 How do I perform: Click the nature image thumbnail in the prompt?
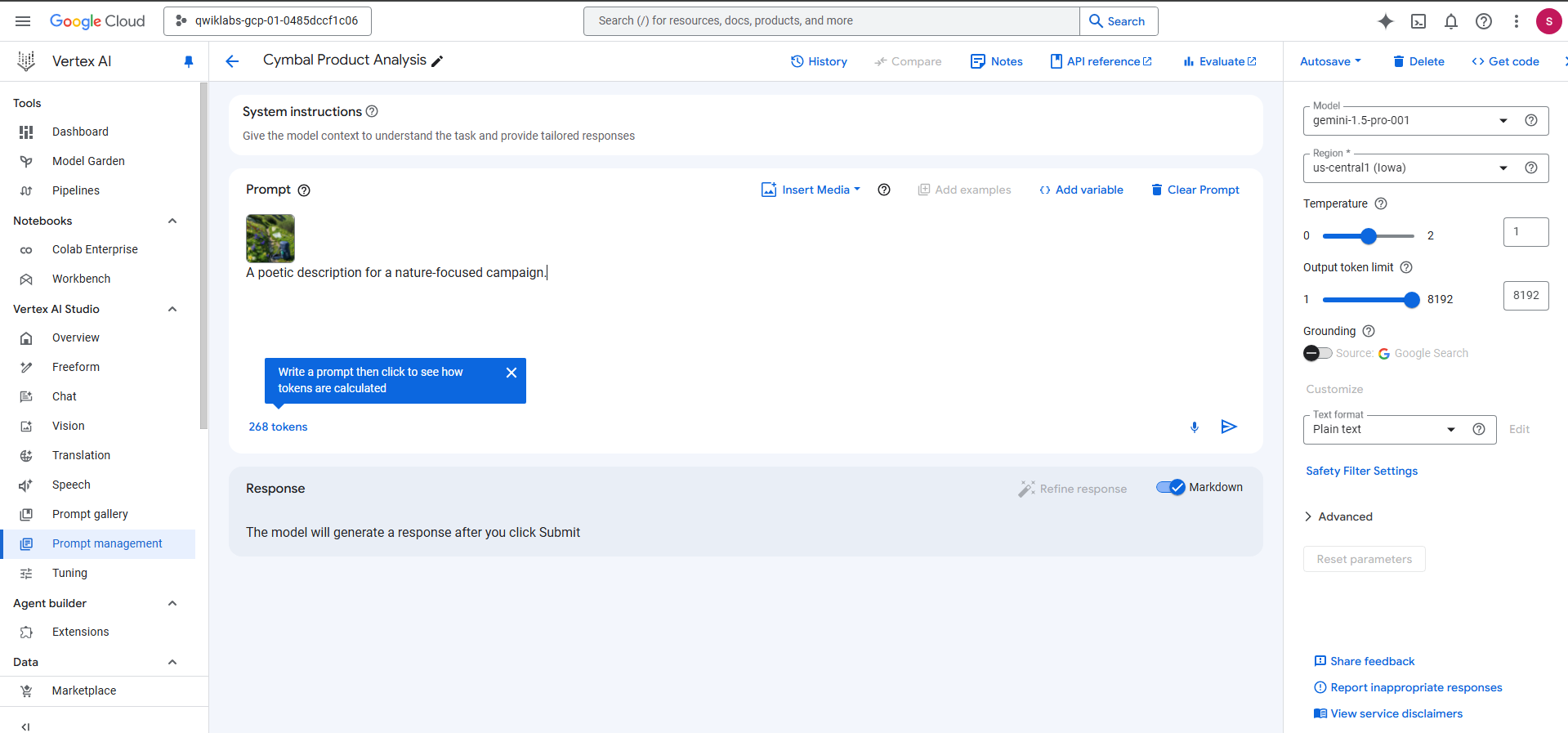pos(270,238)
